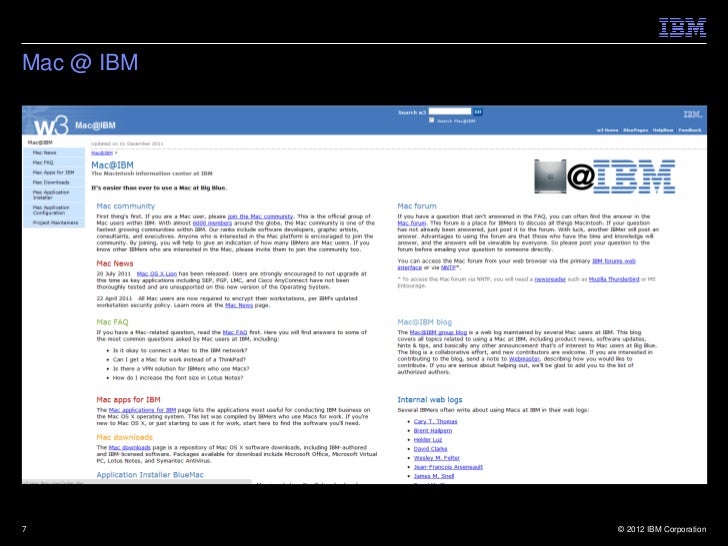Open Feedback in the header
Viewport: 728px width, 546px height.
tap(689, 130)
